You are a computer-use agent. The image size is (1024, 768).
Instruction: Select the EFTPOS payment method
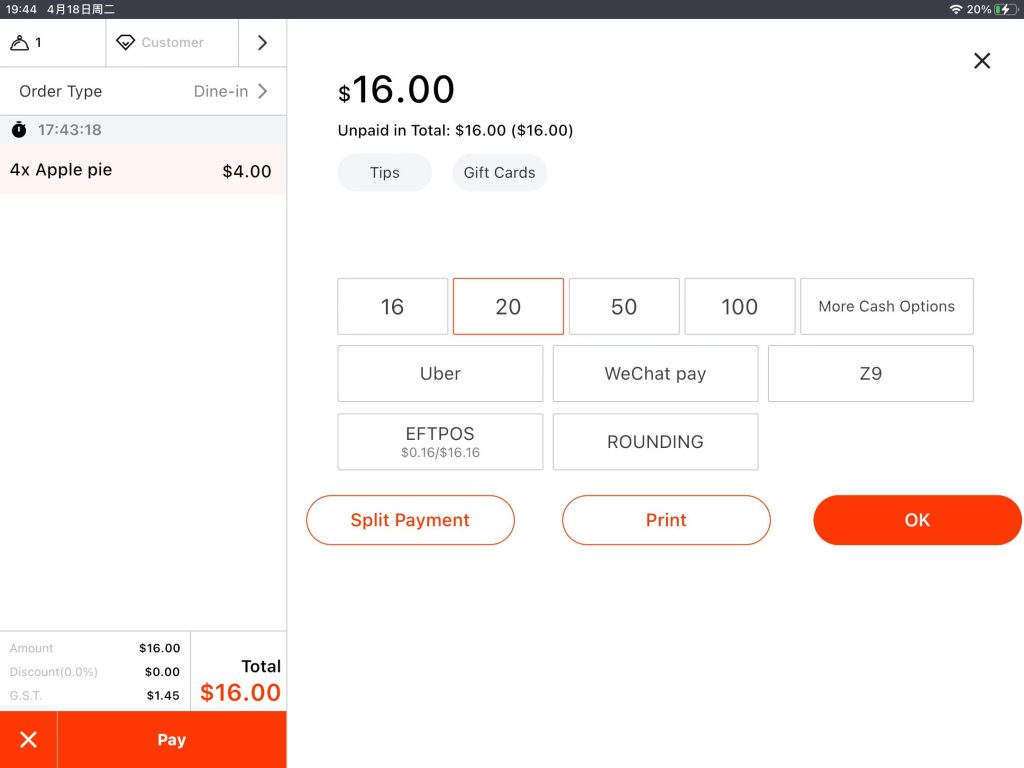(x=440, y=441)
